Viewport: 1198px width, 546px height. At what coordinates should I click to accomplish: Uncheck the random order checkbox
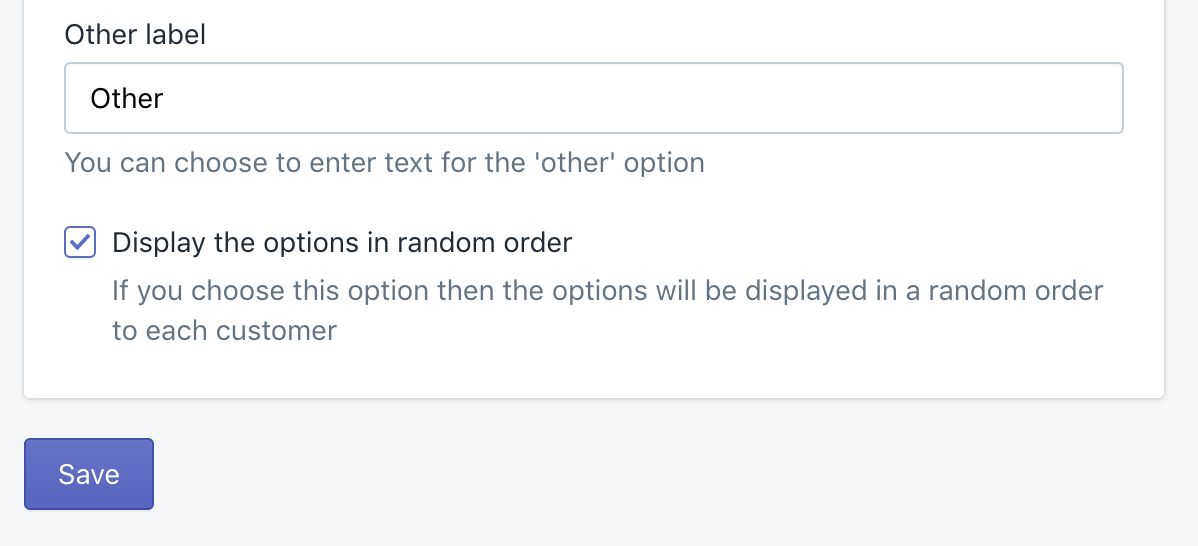80,242
